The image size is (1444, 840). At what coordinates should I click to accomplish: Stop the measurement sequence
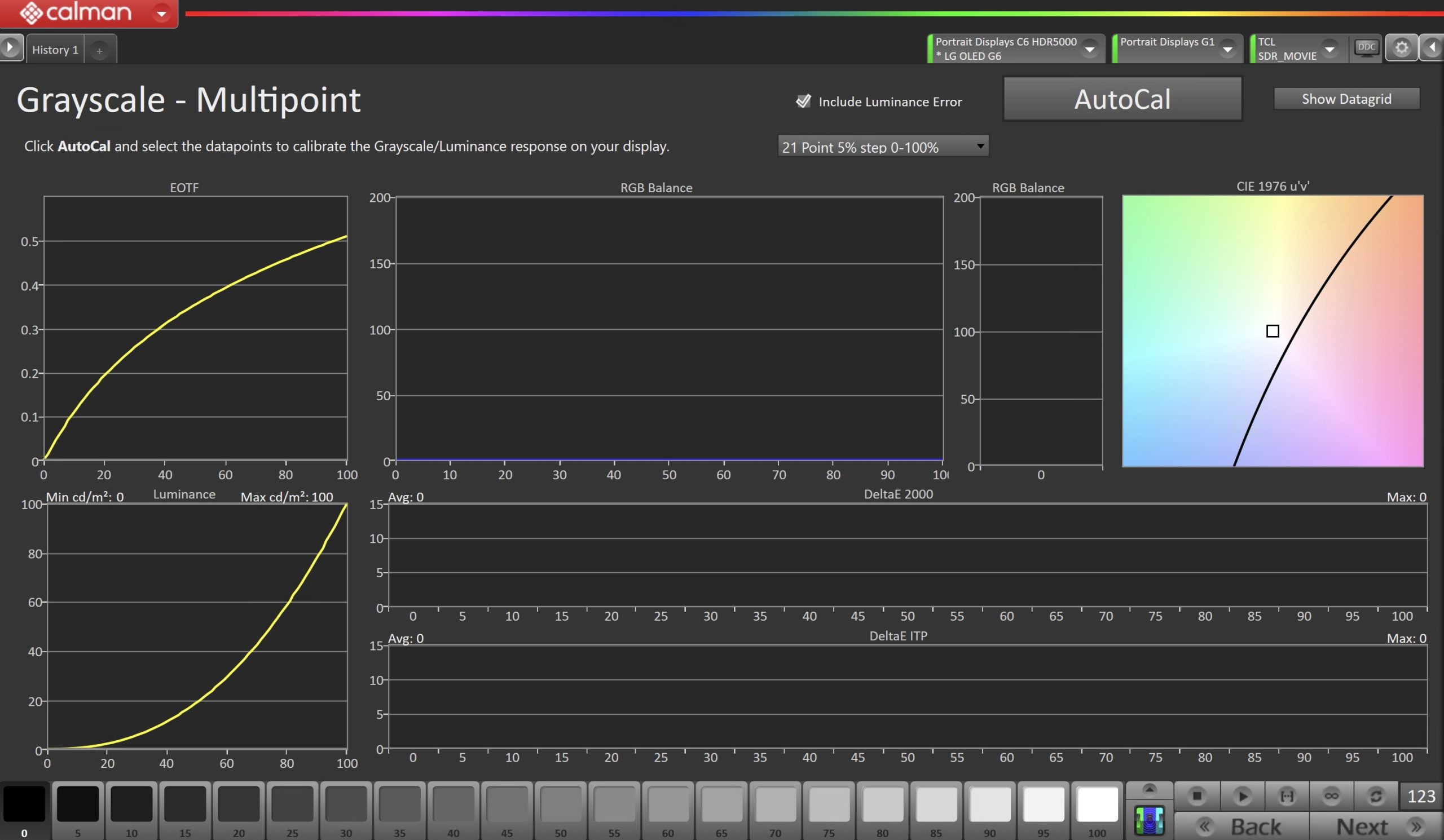pos(1196,796)
